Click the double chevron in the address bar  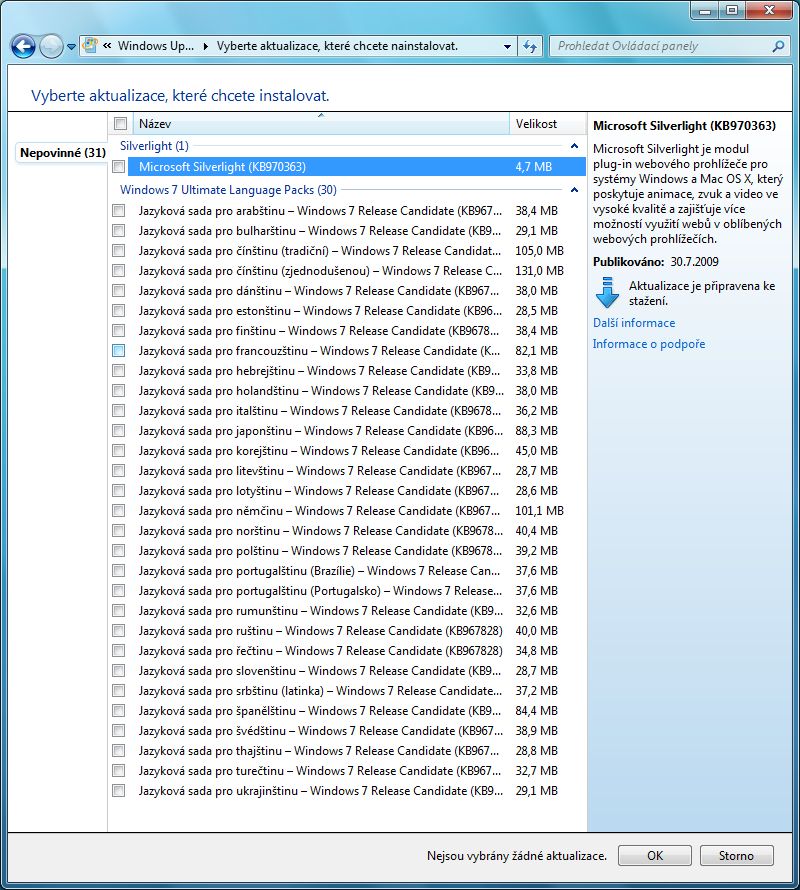pos(107,46)
